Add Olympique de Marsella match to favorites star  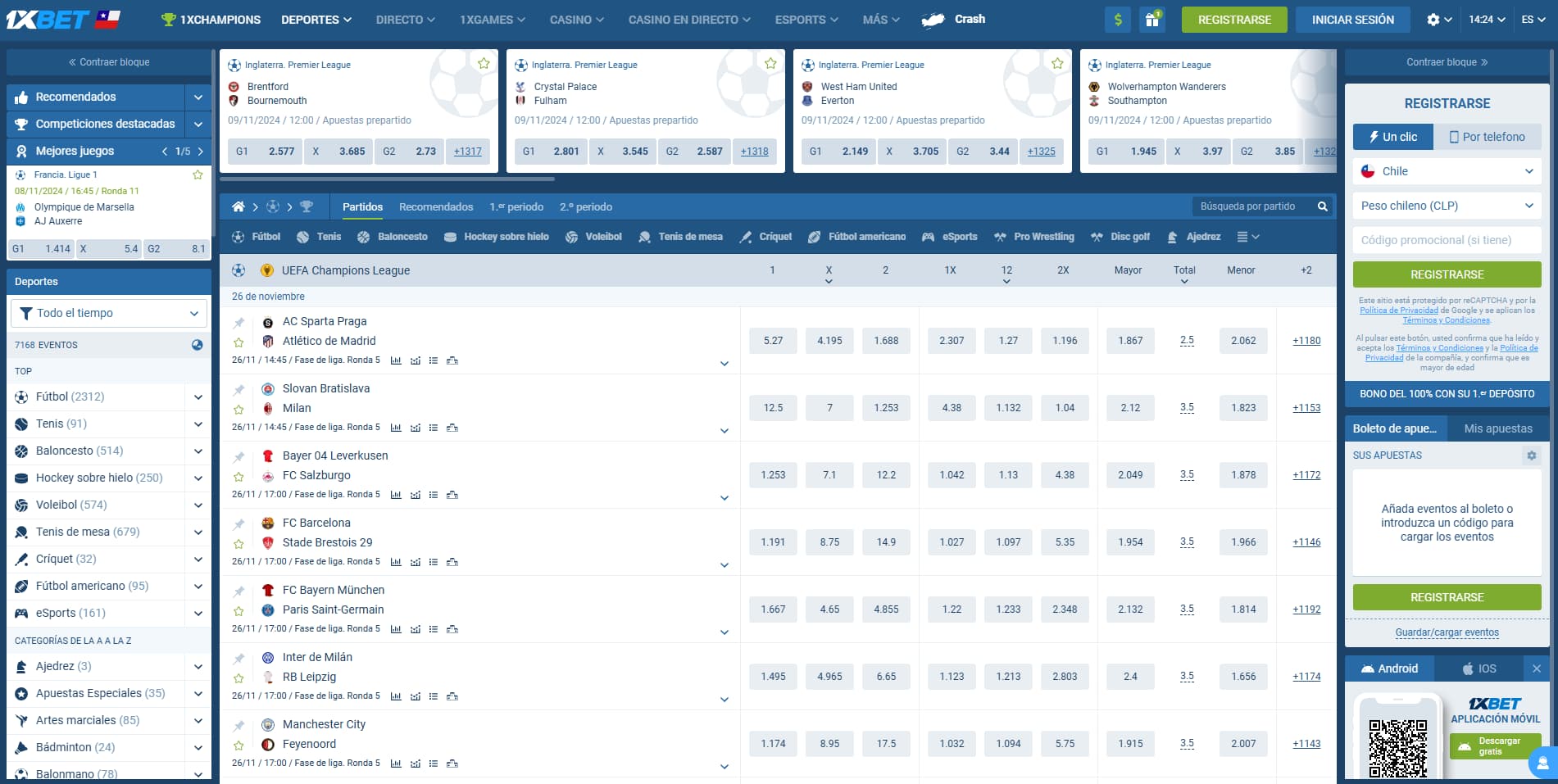(x=197, y=174)
